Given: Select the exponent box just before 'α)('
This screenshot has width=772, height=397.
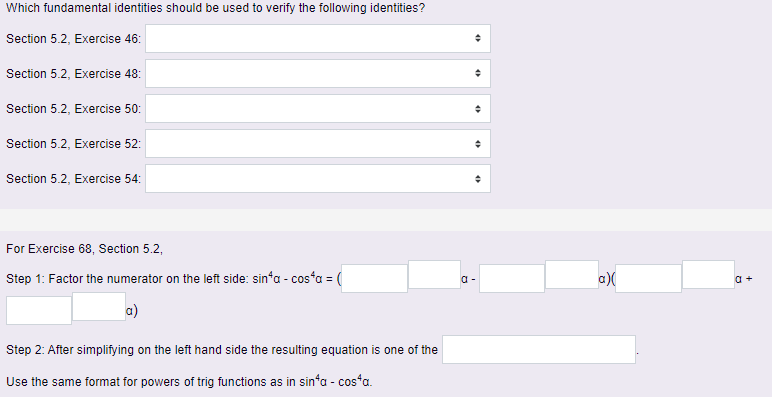Looking at the screenshot, I should pos(572,274).
